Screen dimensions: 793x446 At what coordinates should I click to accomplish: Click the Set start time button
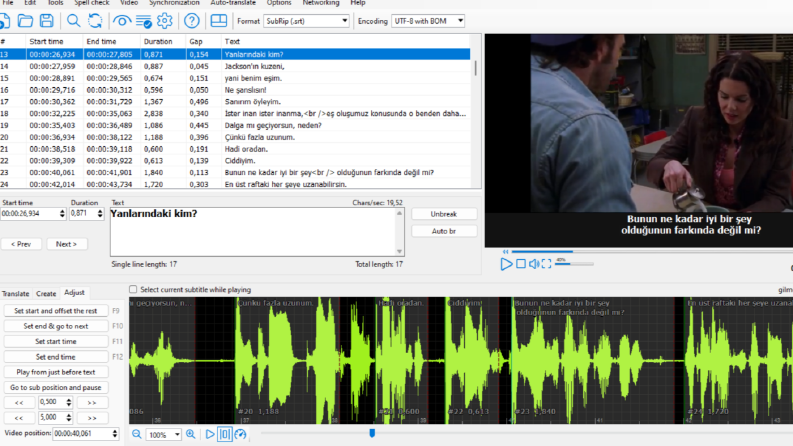point(56,341)
